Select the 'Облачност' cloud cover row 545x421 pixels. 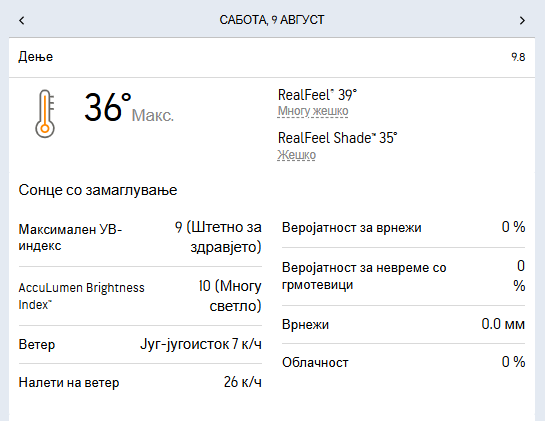tap(404, 362)
